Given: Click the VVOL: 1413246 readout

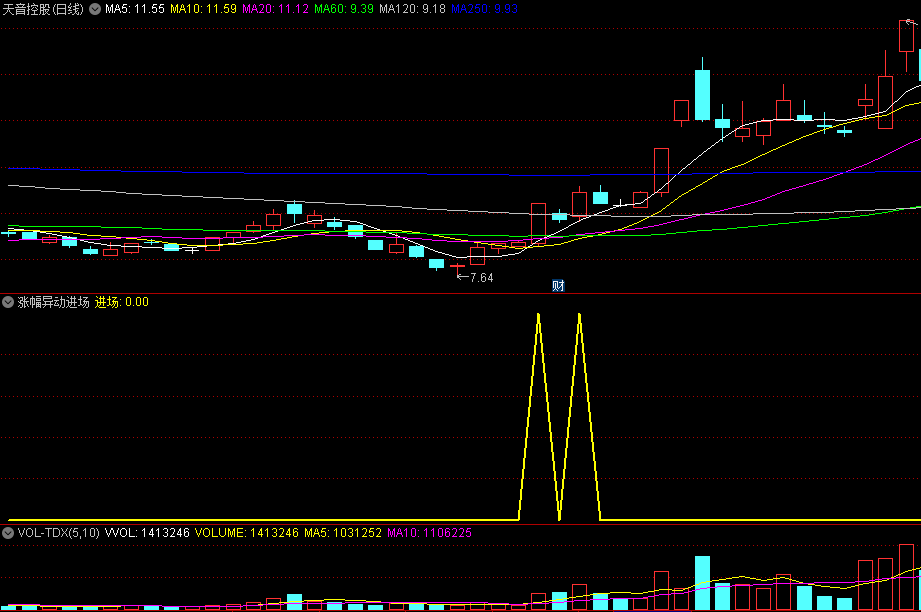Looking at the screenshot, I should click(147, 533).
